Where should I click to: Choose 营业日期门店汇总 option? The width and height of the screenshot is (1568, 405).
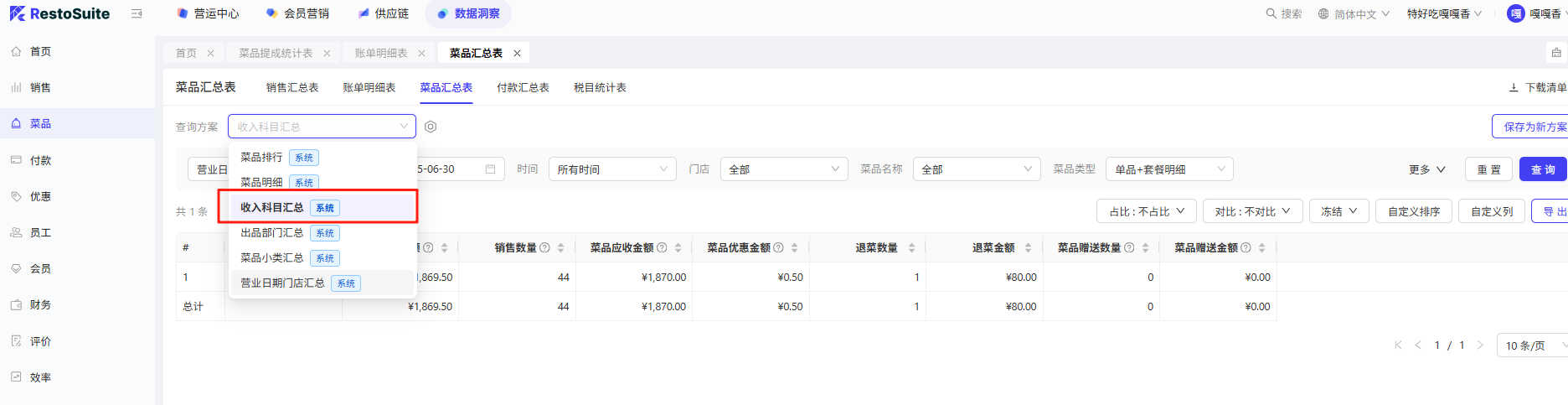[283, 283]
